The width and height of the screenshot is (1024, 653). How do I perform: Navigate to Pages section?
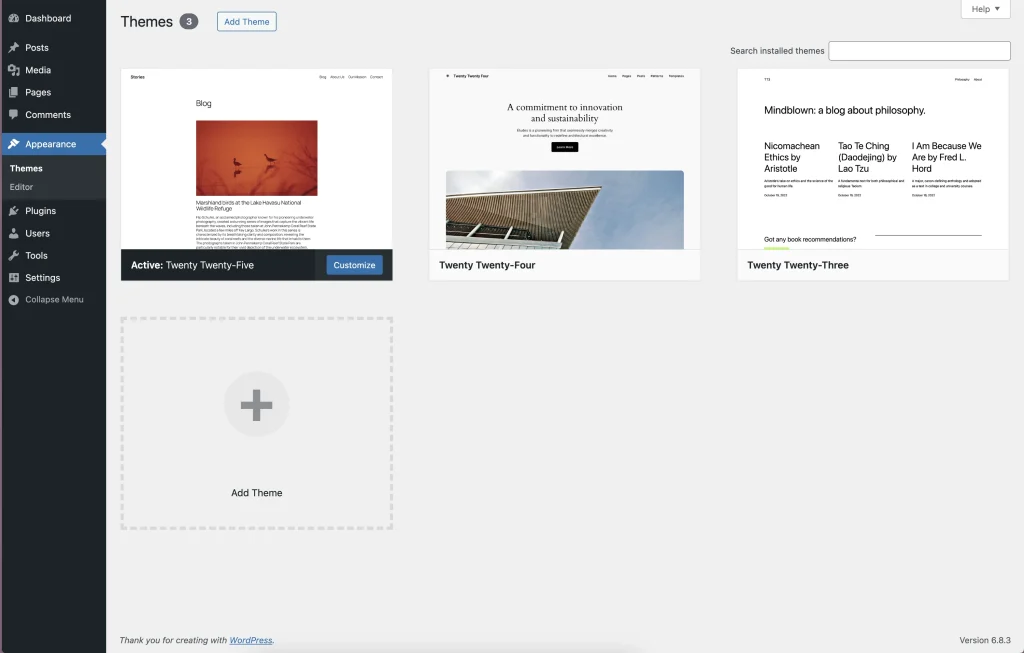pos(38,92)
